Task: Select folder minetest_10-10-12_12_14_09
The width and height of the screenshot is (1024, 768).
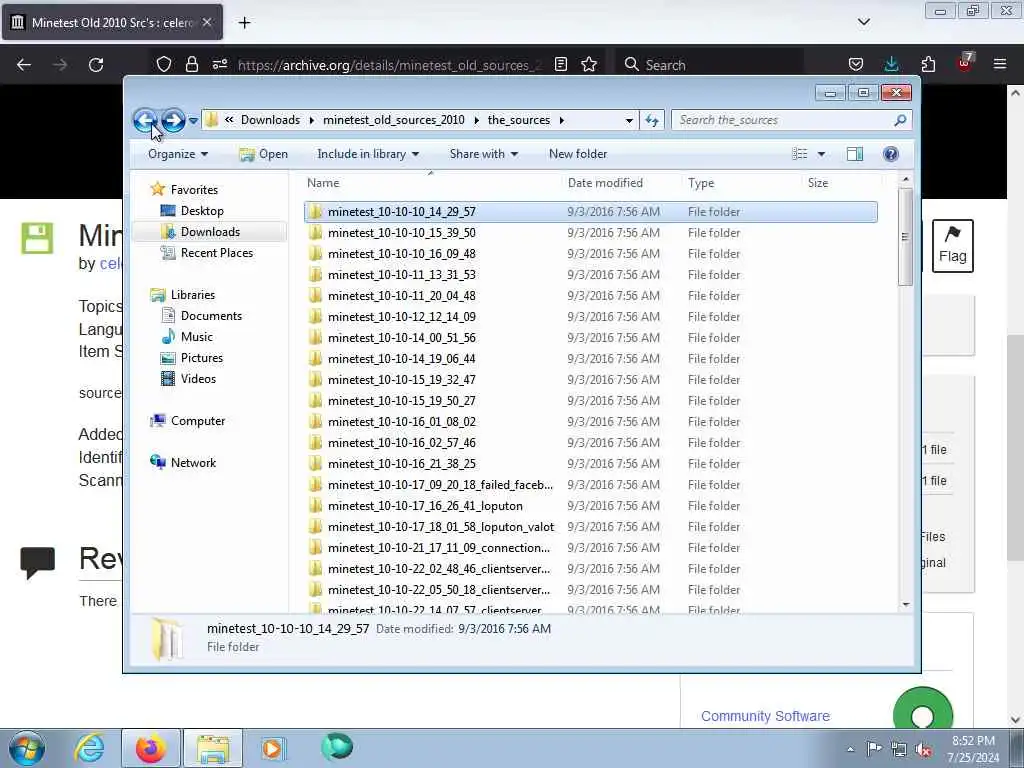Action: click(x=590, y=317)
